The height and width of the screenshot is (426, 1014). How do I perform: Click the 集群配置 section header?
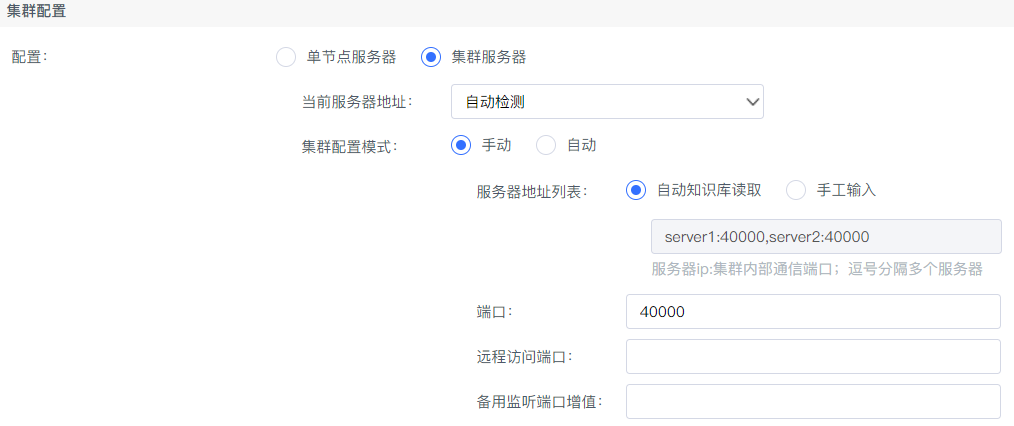[x=36, y=12]
